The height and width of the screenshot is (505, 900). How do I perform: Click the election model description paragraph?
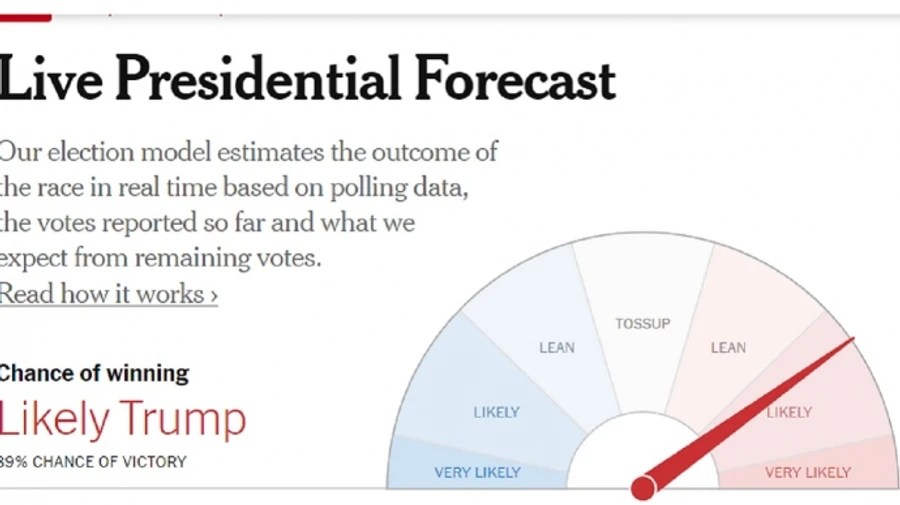248,205
